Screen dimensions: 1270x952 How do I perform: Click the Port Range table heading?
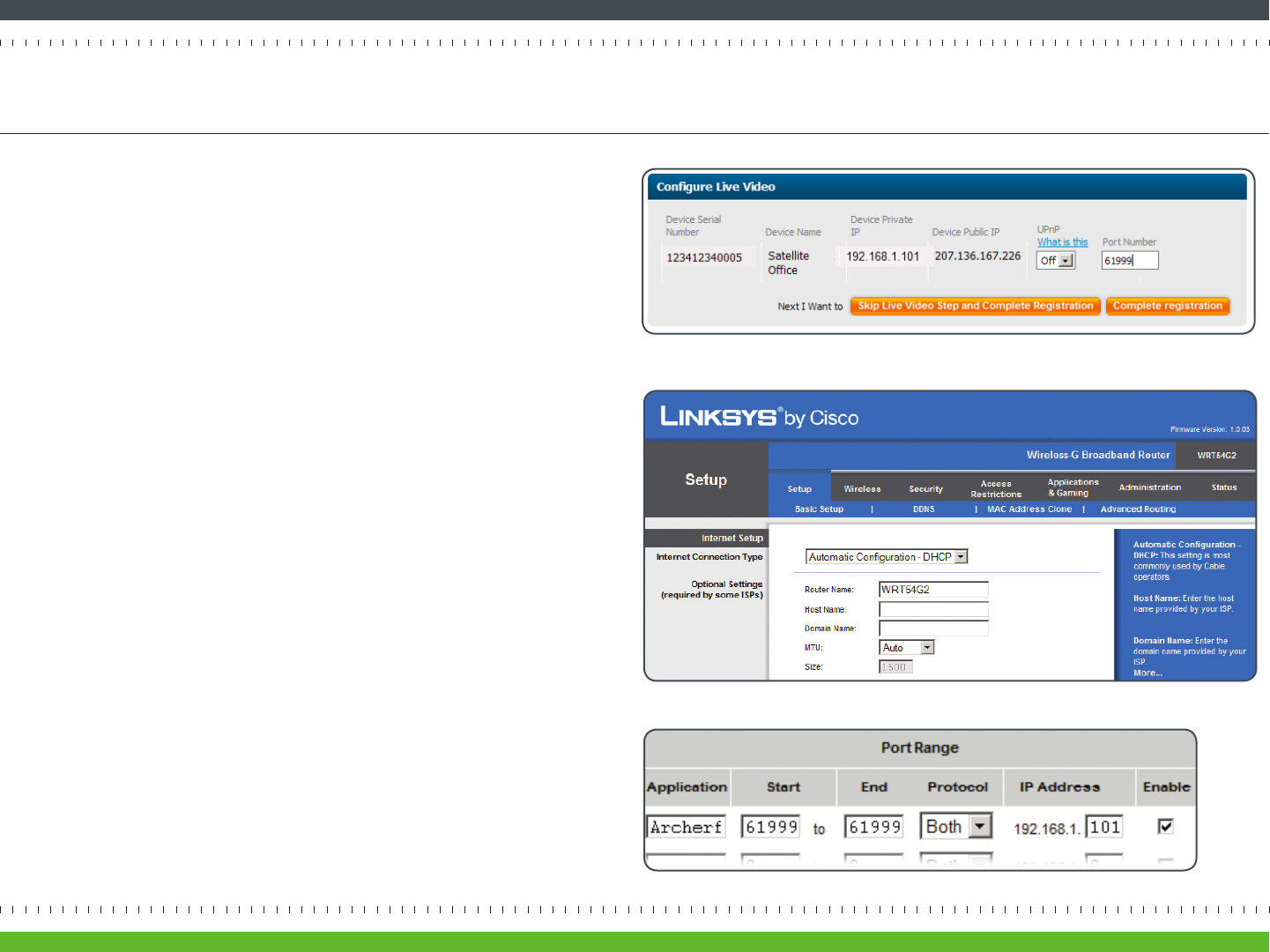coord(919,747)
